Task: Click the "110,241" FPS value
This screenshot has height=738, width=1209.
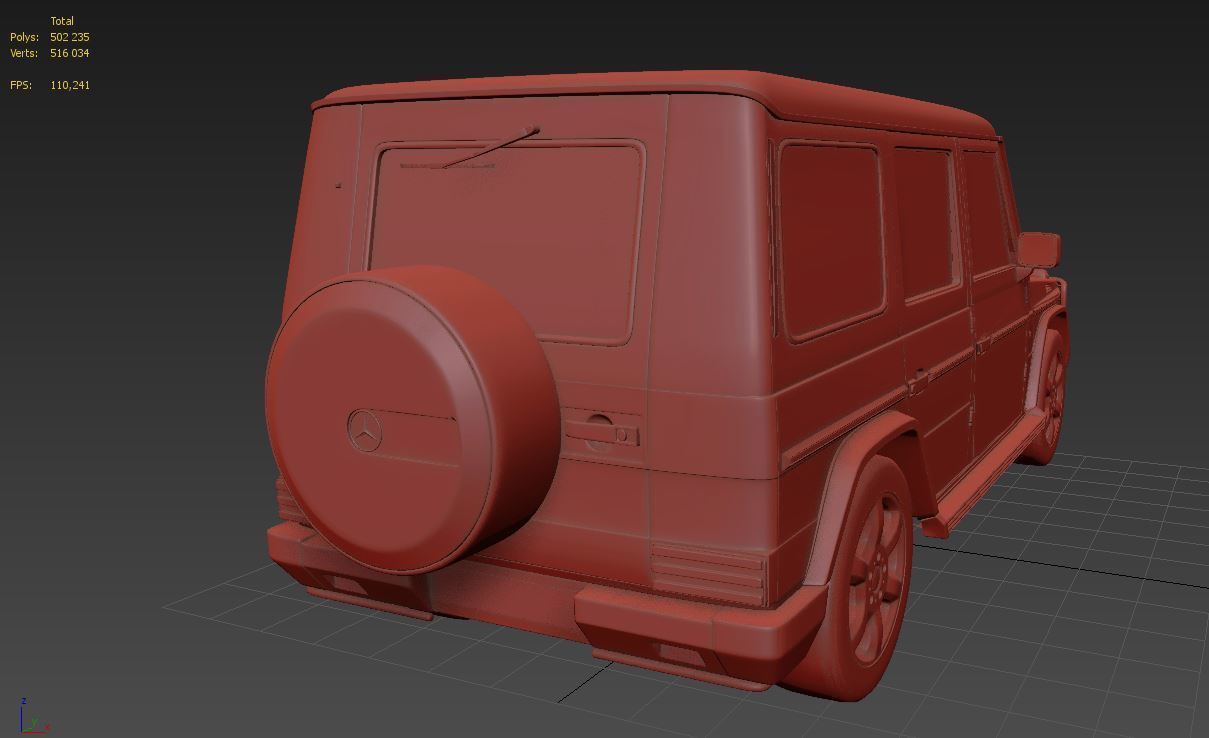Action: coord(70,85)
